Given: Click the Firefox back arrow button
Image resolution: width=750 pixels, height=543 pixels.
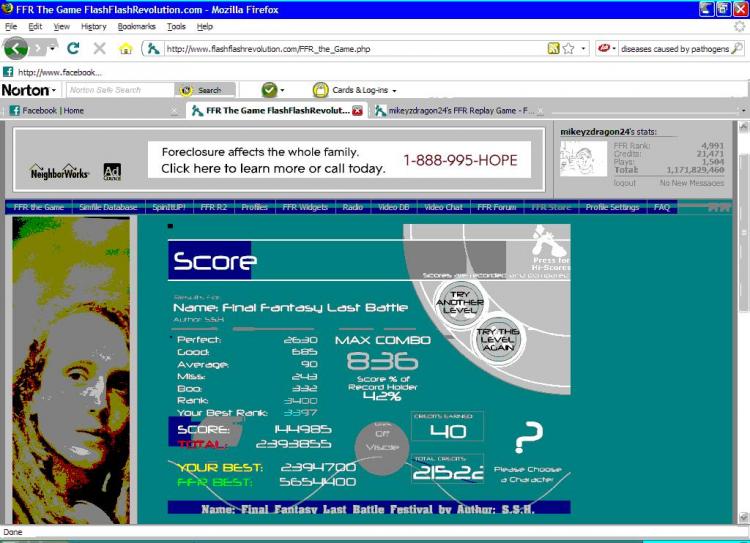Looking at the screenshot, I should tap(16, 48).
